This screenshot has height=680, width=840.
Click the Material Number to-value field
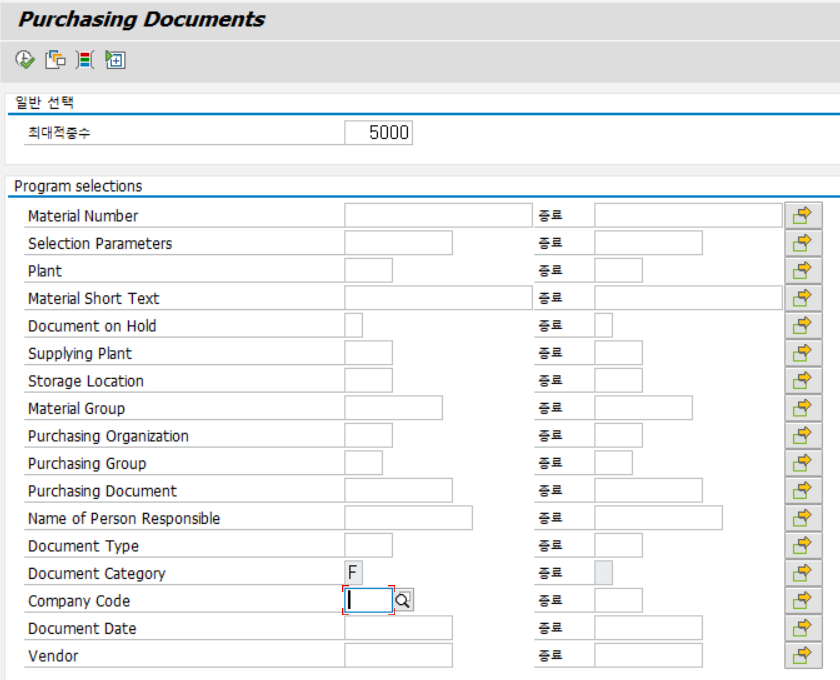[688, 215]
